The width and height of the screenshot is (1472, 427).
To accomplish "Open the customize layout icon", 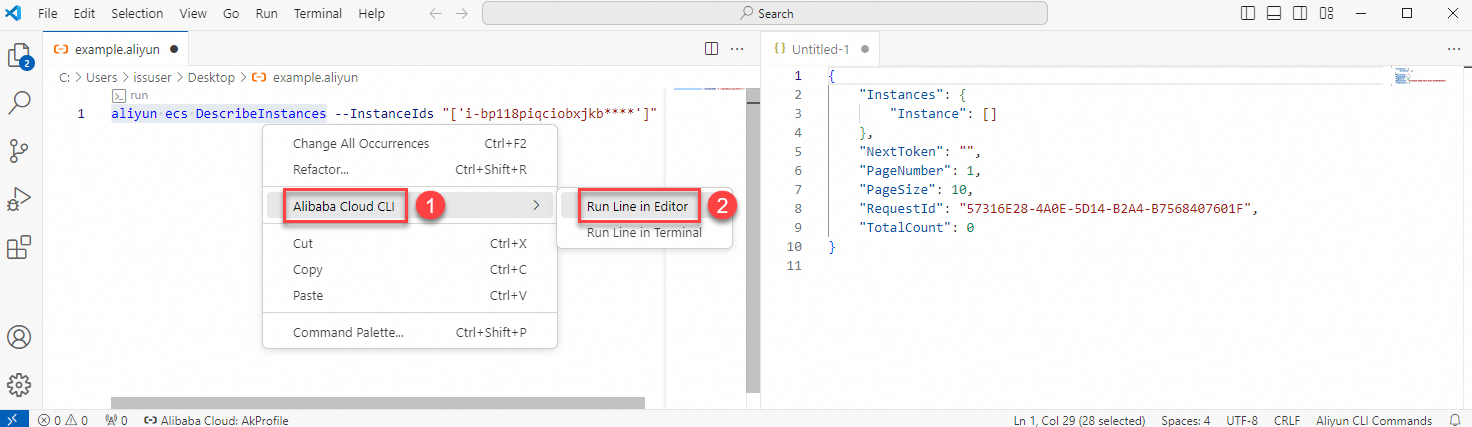I will (1327, 14).
